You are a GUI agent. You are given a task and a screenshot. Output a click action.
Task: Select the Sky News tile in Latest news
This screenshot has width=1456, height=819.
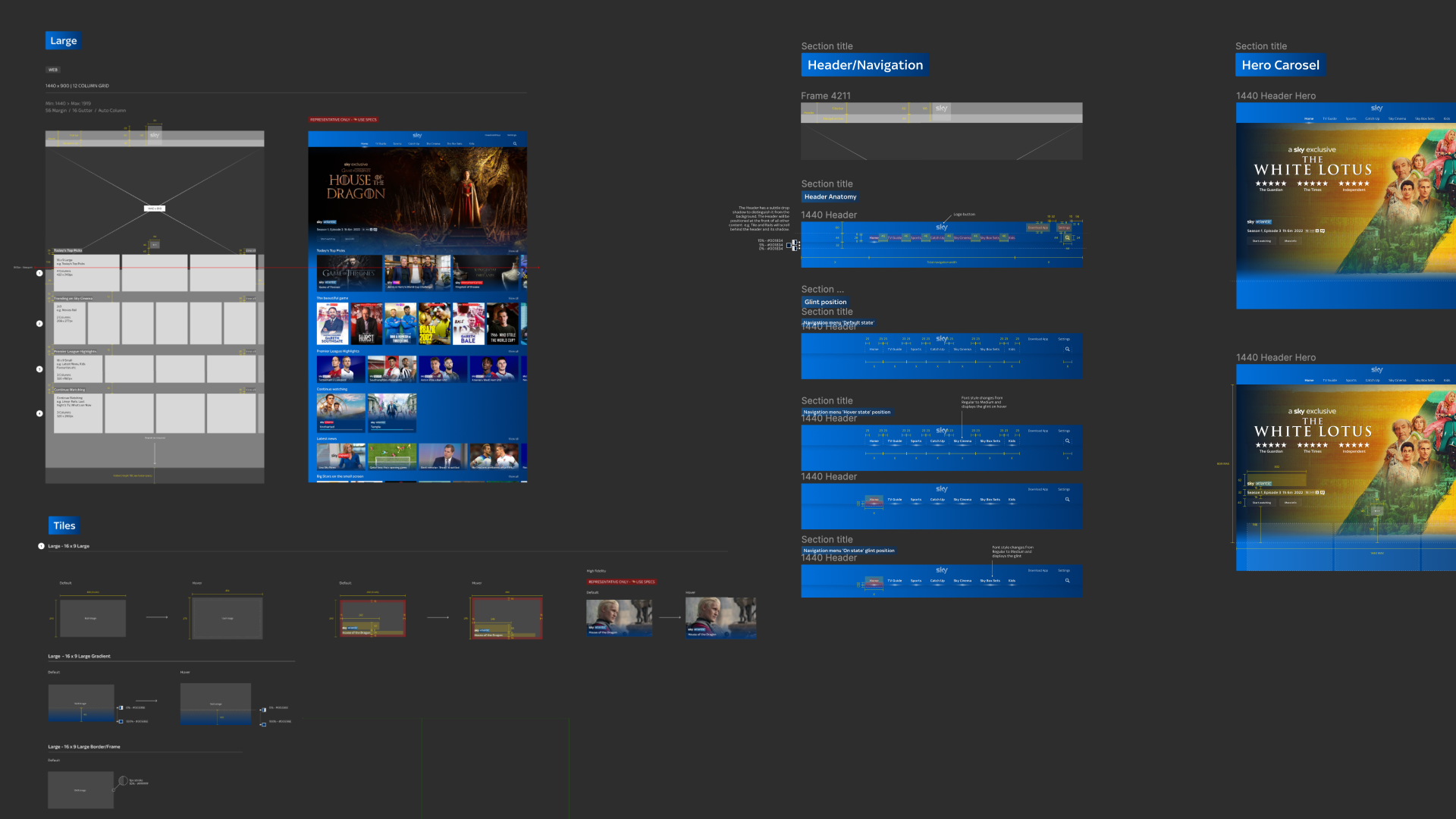click(341, 457)
